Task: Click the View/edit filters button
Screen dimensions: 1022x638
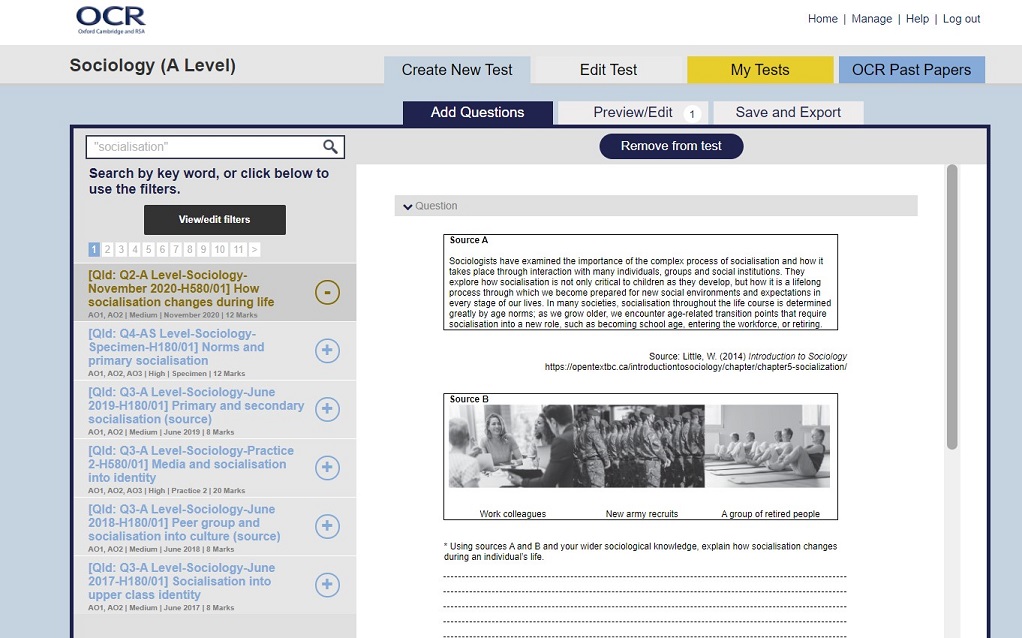Action: tap(214, 220)
